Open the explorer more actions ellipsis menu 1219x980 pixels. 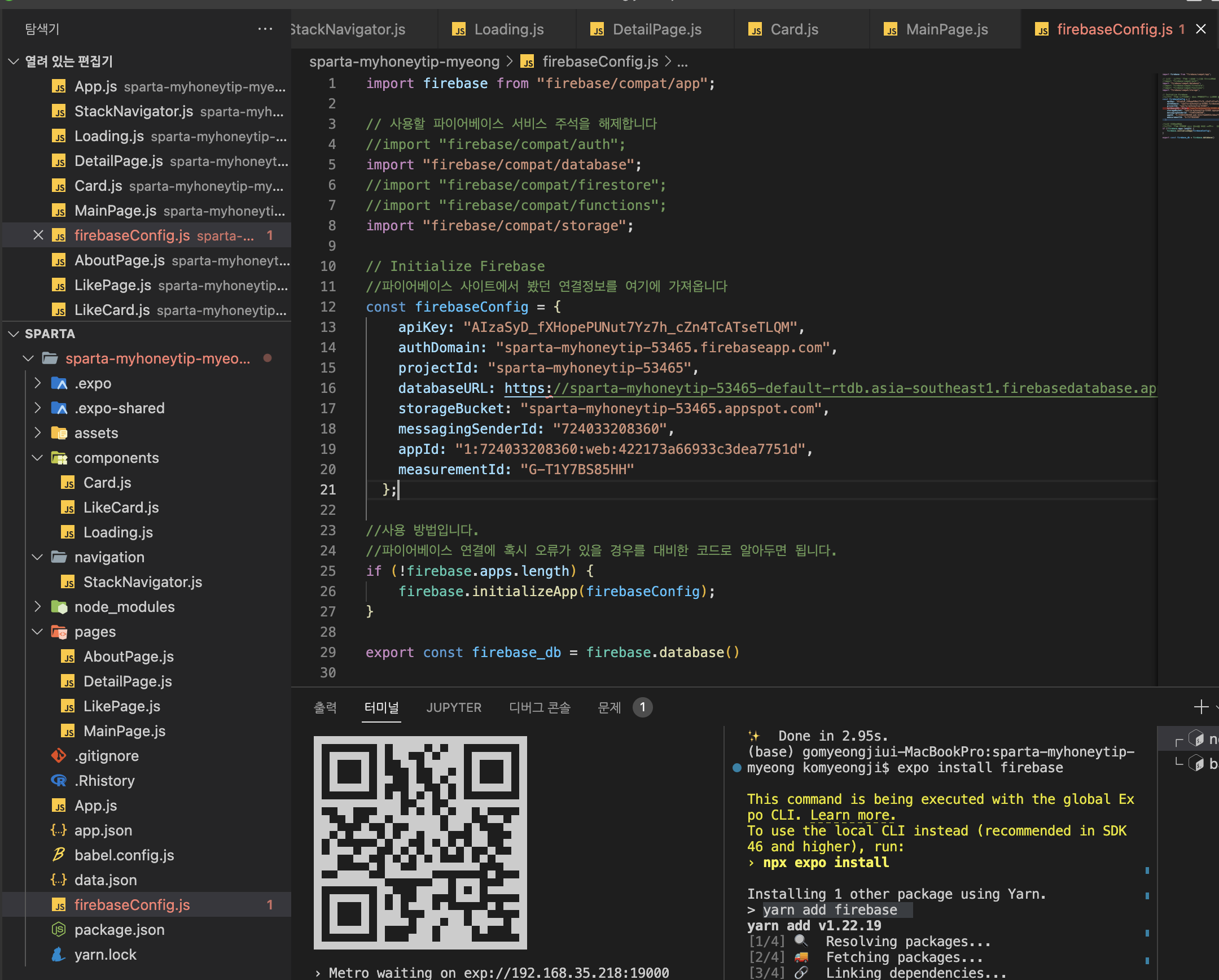click(x=265, y=29)
